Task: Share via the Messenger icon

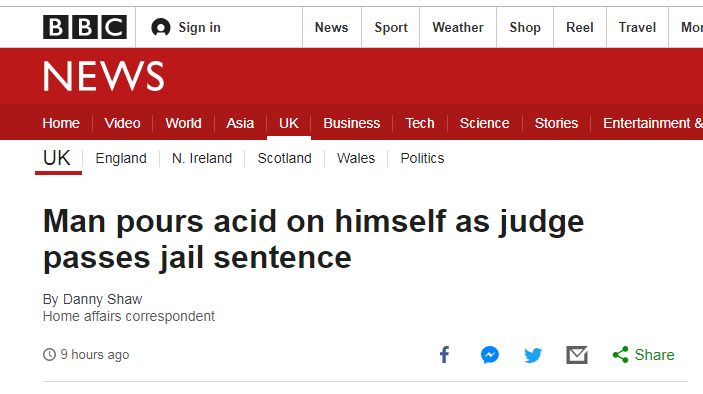Action: point(490,355)
